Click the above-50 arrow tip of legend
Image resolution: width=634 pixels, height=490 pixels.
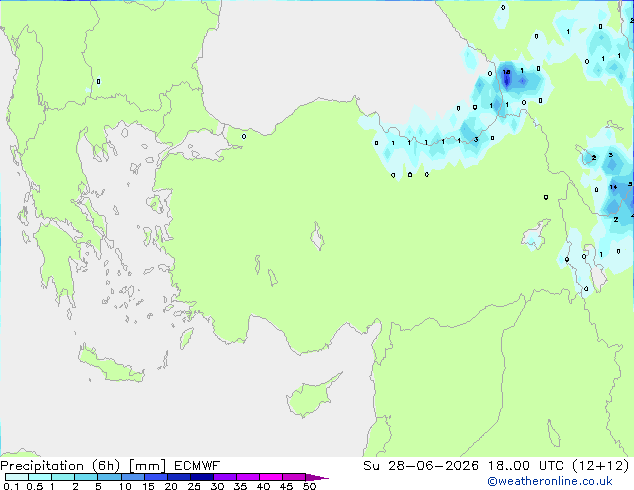pyautogui.click(x=317, y=477)
